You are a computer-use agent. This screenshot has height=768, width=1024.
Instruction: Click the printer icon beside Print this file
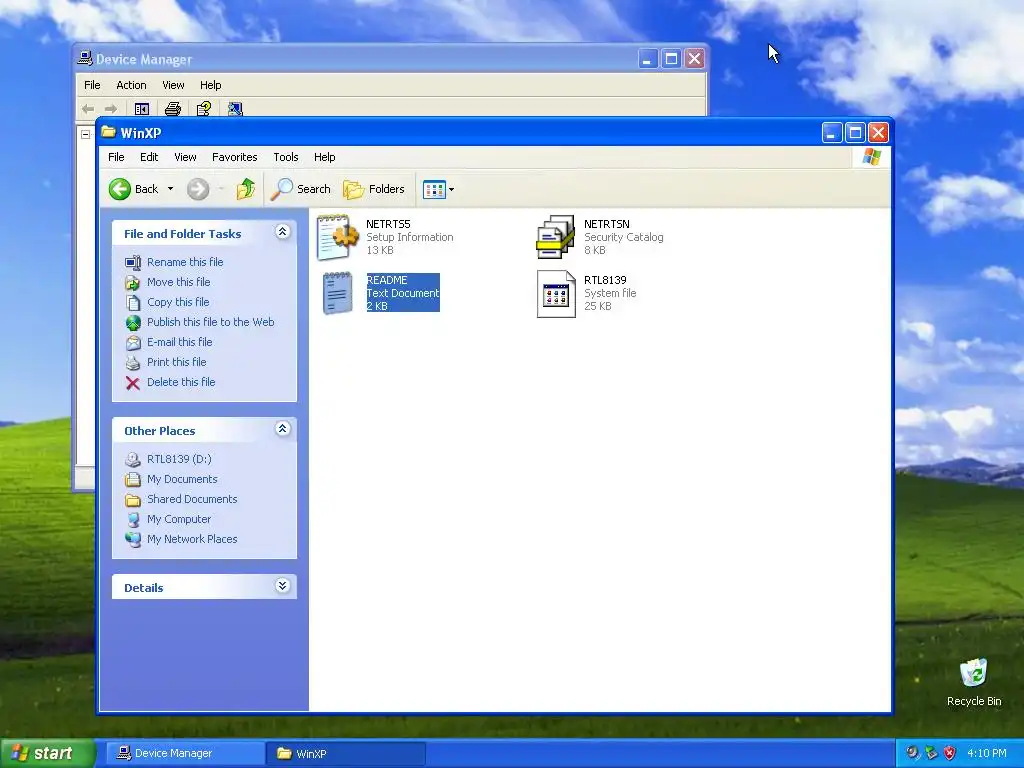click(x=133, y=362)
